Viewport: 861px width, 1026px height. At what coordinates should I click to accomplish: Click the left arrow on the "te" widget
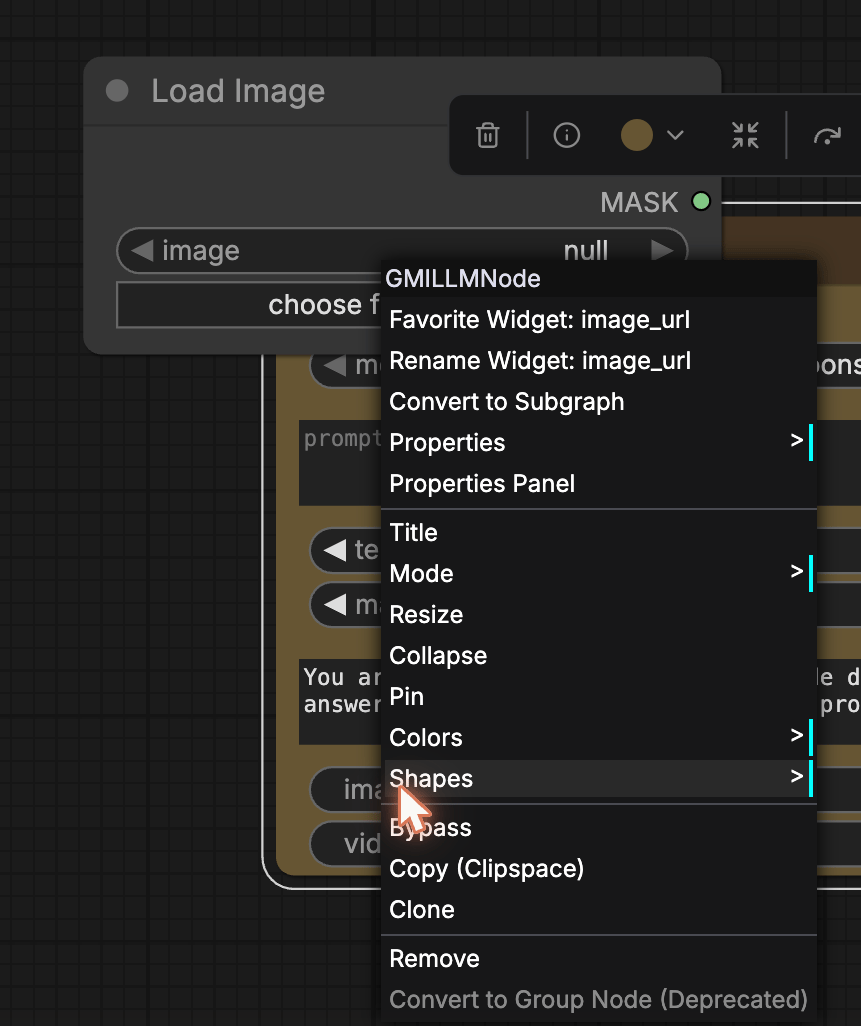[x=335, y=550]
